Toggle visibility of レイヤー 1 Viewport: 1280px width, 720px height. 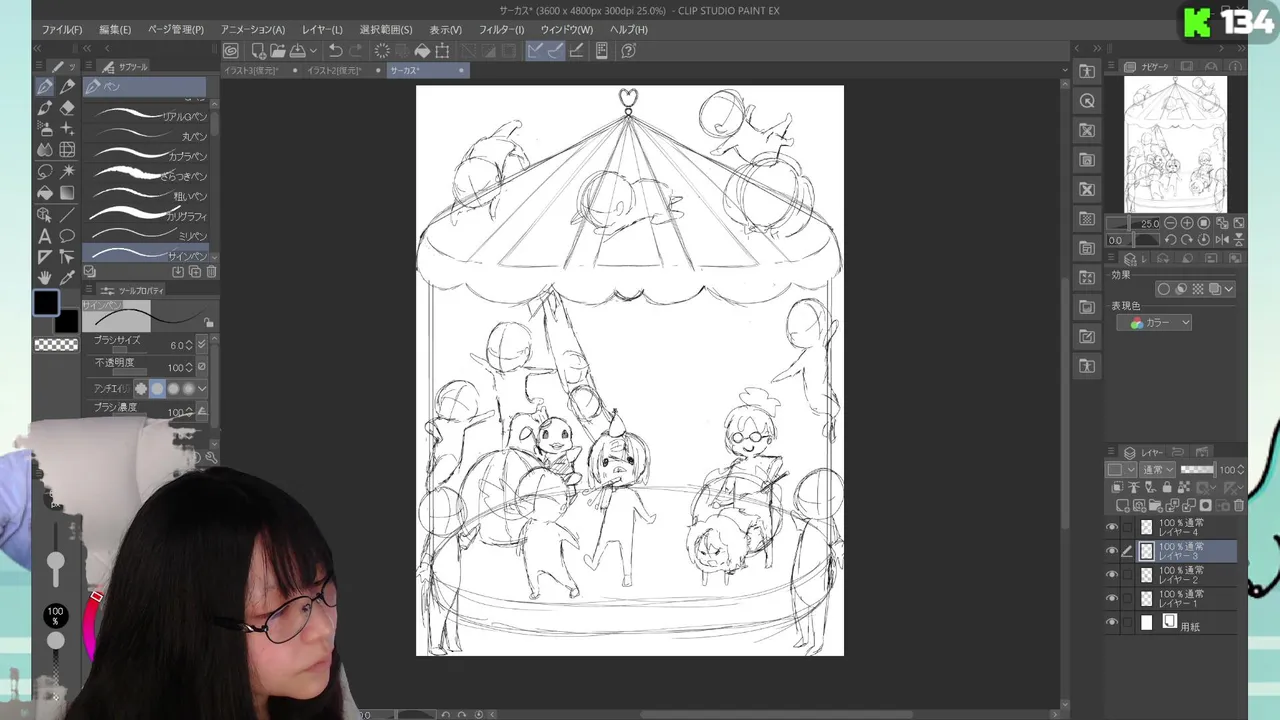point(1112,598)
